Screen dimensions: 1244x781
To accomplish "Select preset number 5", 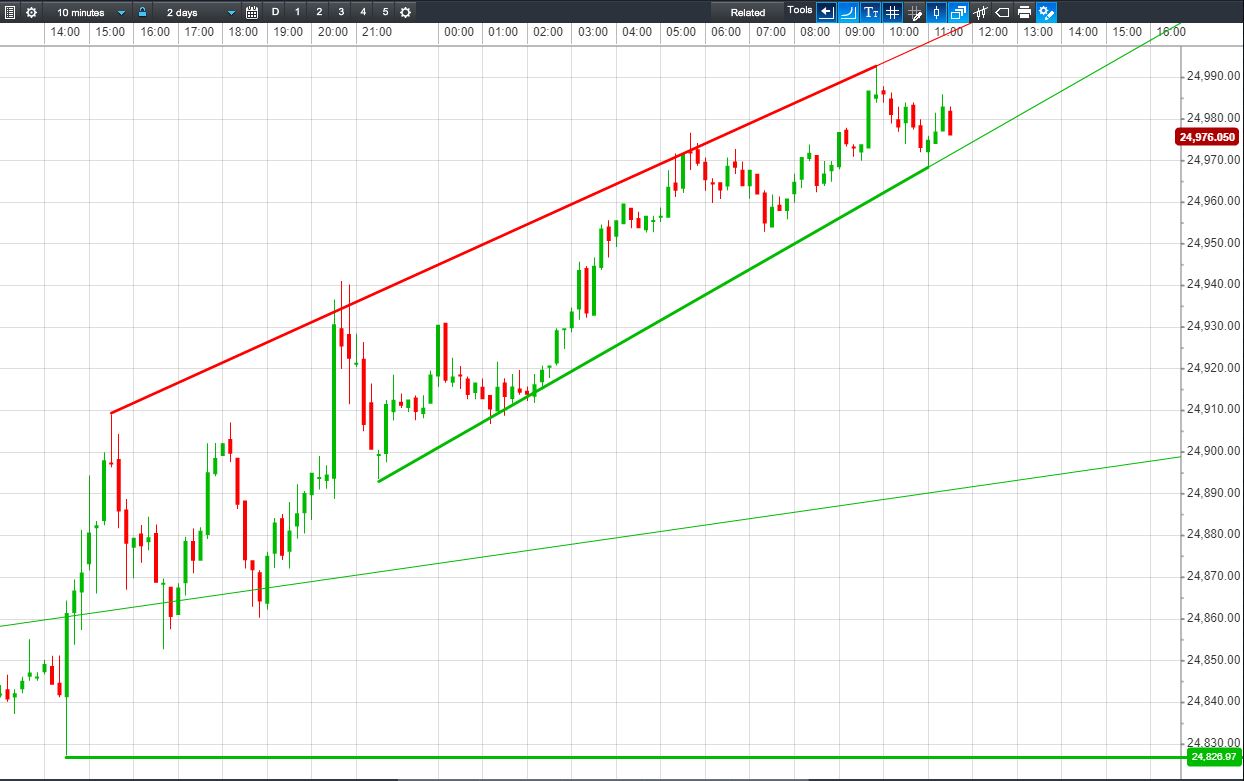I will [x=385, y=12].
